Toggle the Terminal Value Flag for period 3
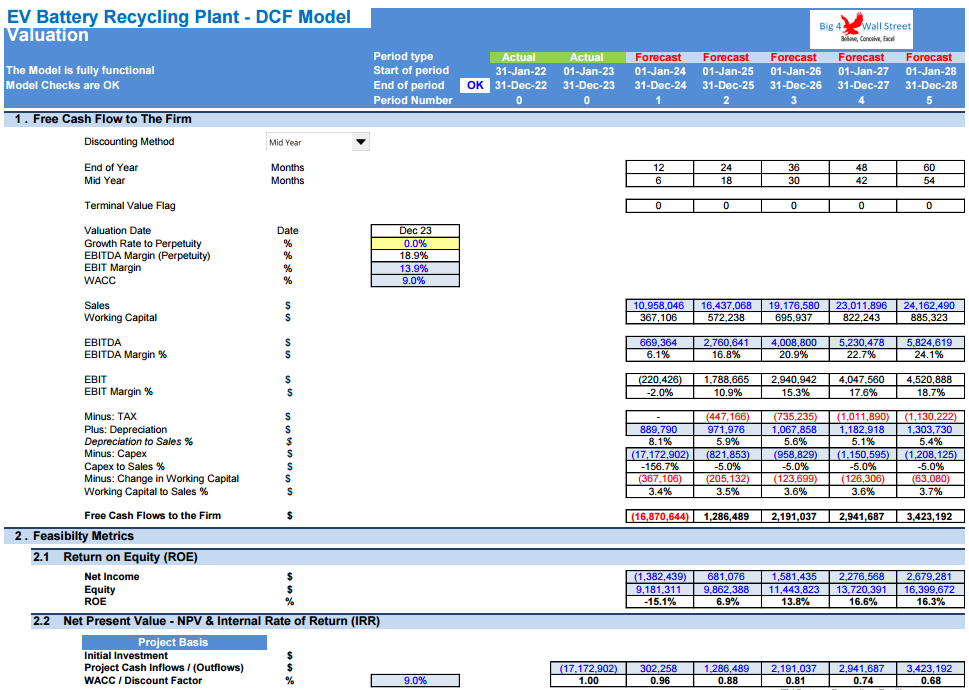Image resolution: width=969 pixels, height=690 pixels. (793, 206)
